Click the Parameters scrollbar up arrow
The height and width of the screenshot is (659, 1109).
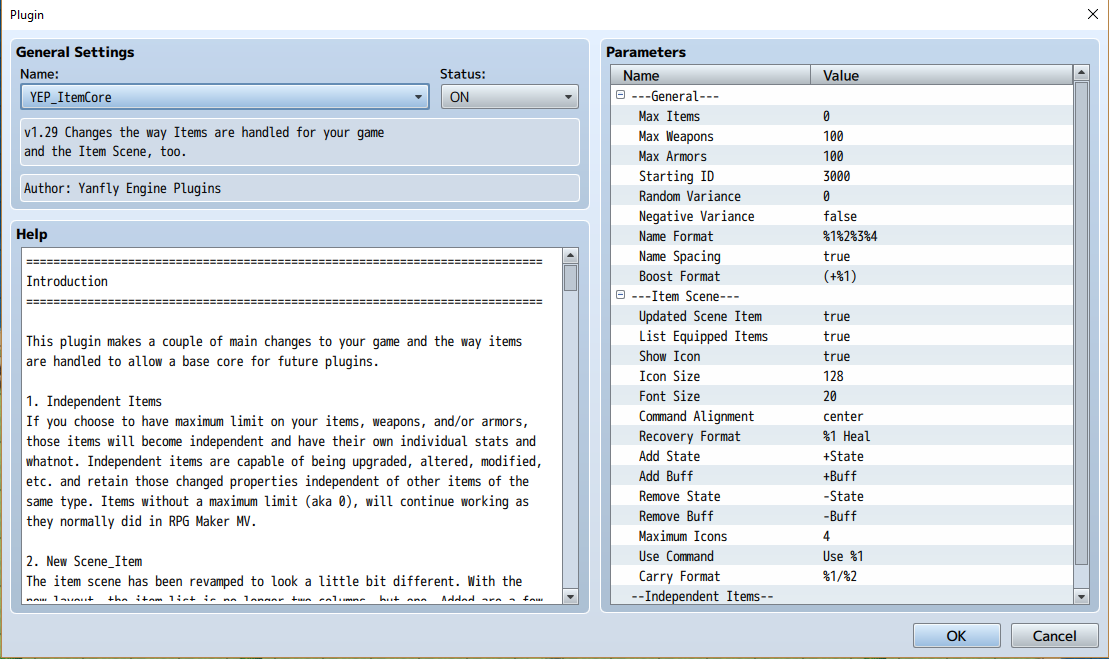(x=1081, y=72)
